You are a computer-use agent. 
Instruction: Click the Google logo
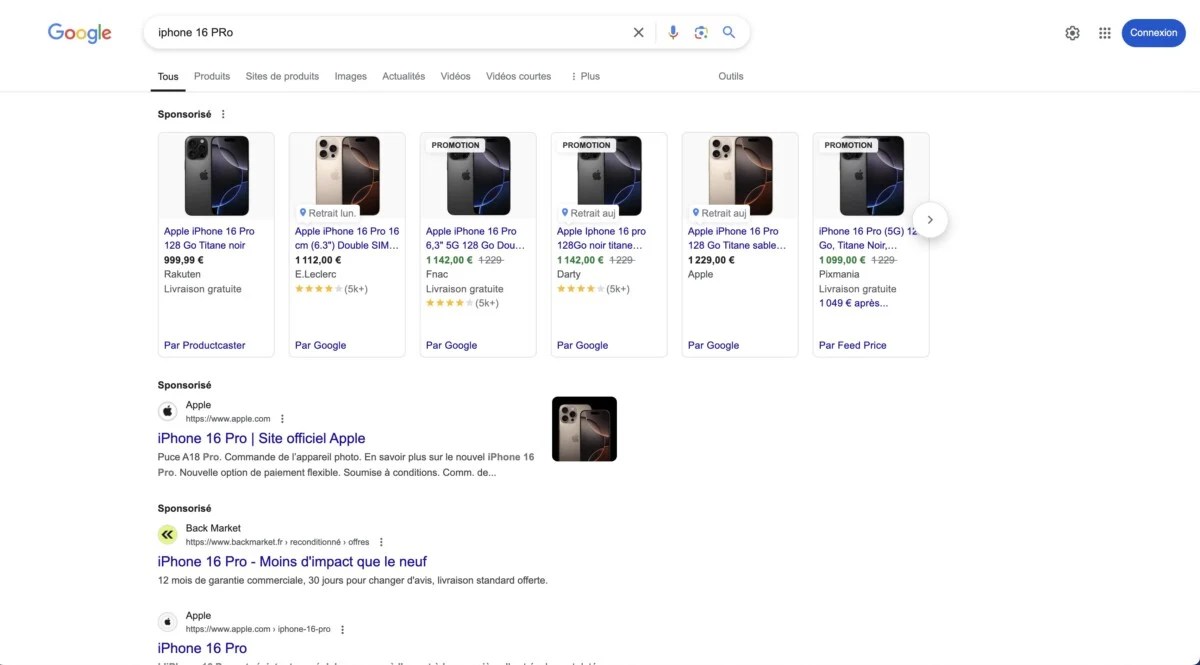tap(80, 33)
